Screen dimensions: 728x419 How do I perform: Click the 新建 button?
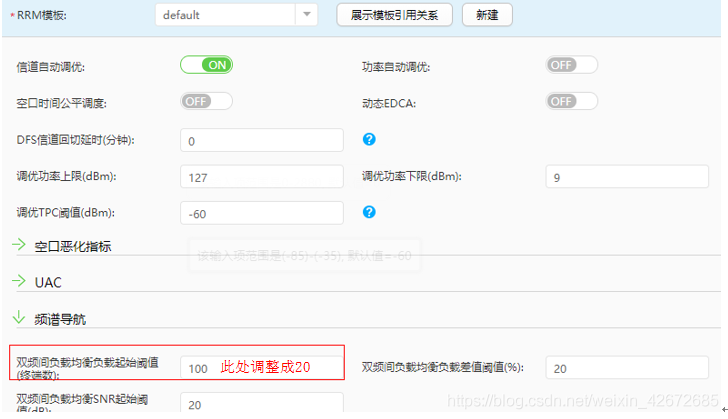coord(487,15)
